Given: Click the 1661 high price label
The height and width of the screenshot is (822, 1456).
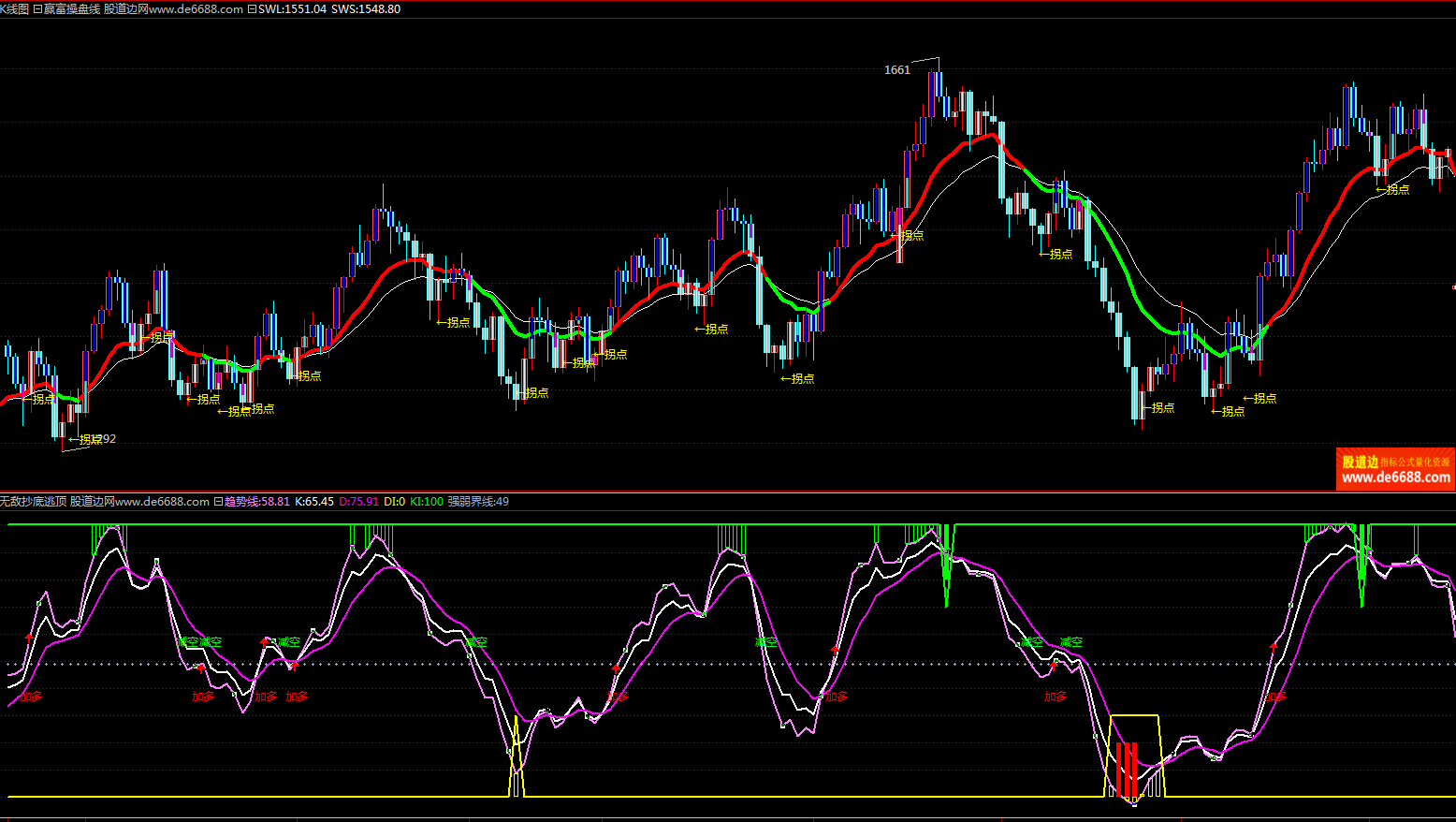Looking at the screenshot, I should 896,70.
